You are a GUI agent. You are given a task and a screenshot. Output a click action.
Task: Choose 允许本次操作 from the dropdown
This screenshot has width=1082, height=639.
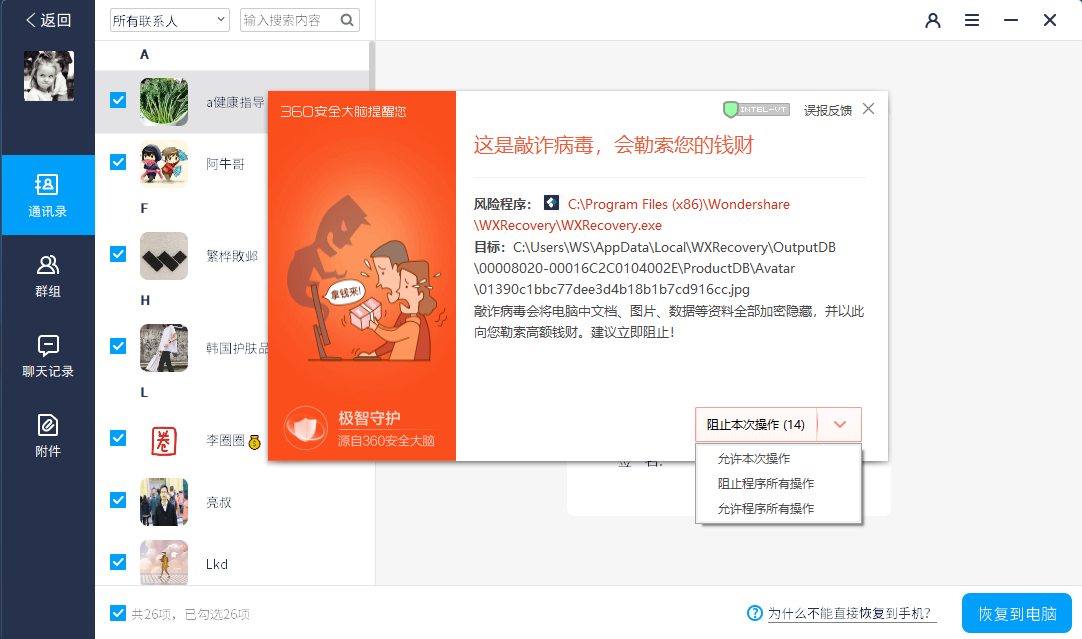[x=754, y=459]
